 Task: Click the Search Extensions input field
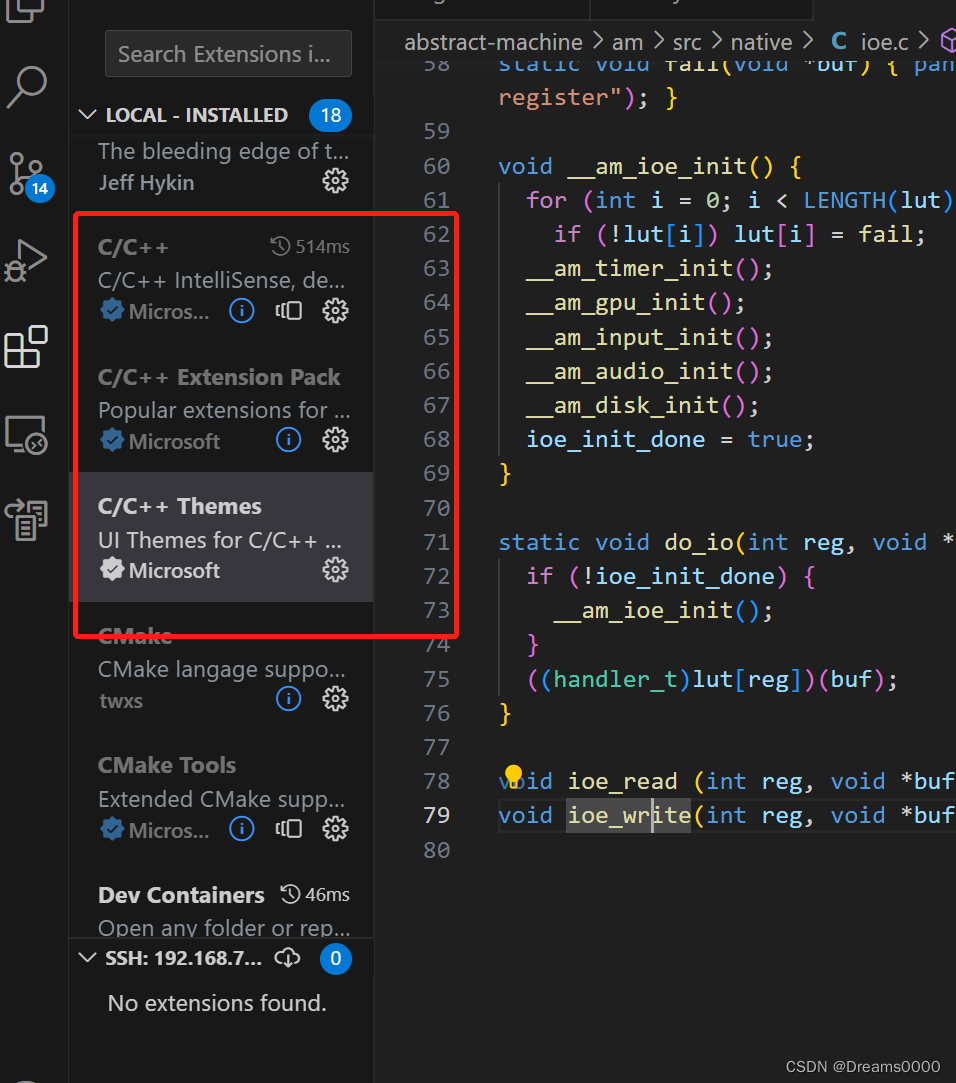[x=228, y=54]
